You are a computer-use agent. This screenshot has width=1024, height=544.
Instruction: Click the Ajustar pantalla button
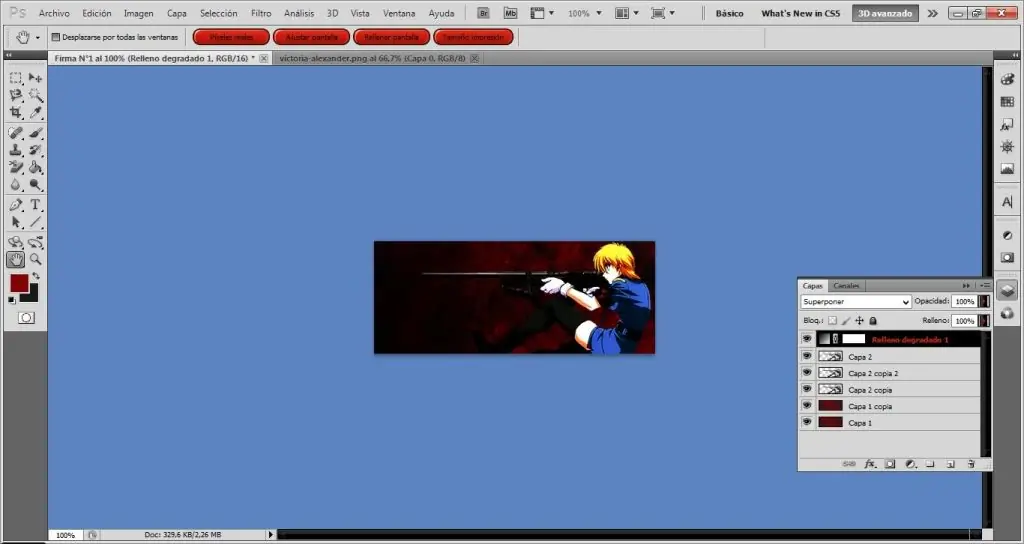click(312, 37)
